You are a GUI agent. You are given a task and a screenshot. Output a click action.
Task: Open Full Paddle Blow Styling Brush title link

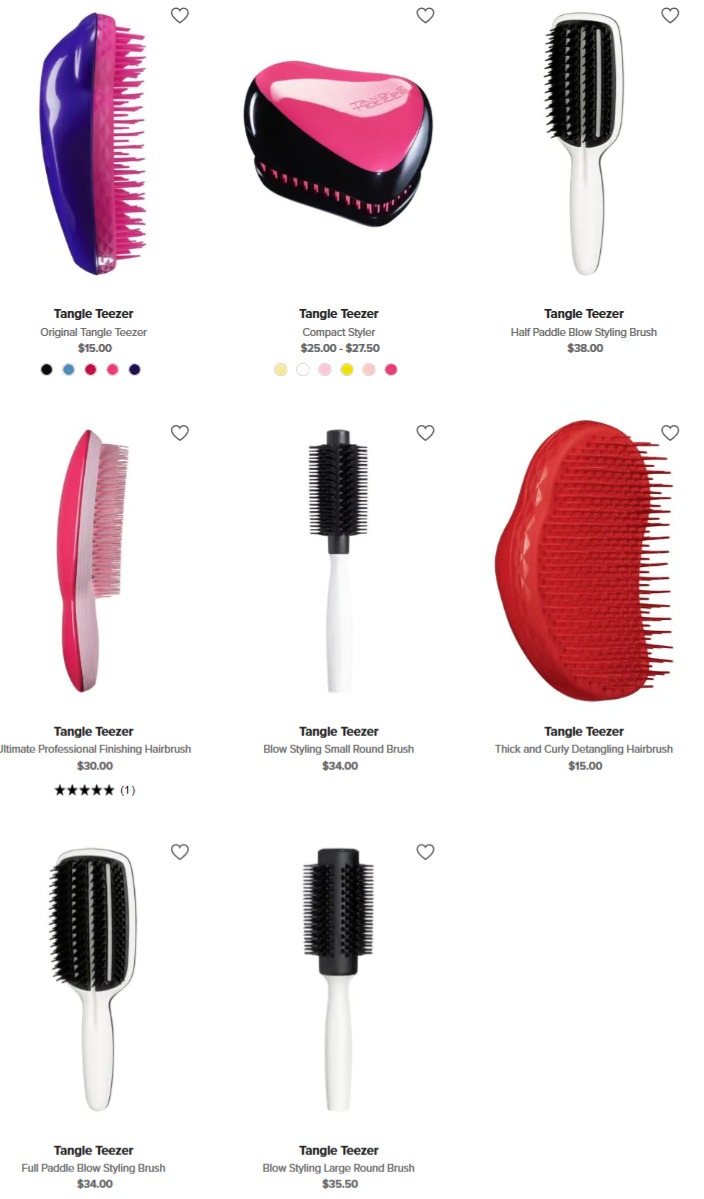tap(93, 1168)
